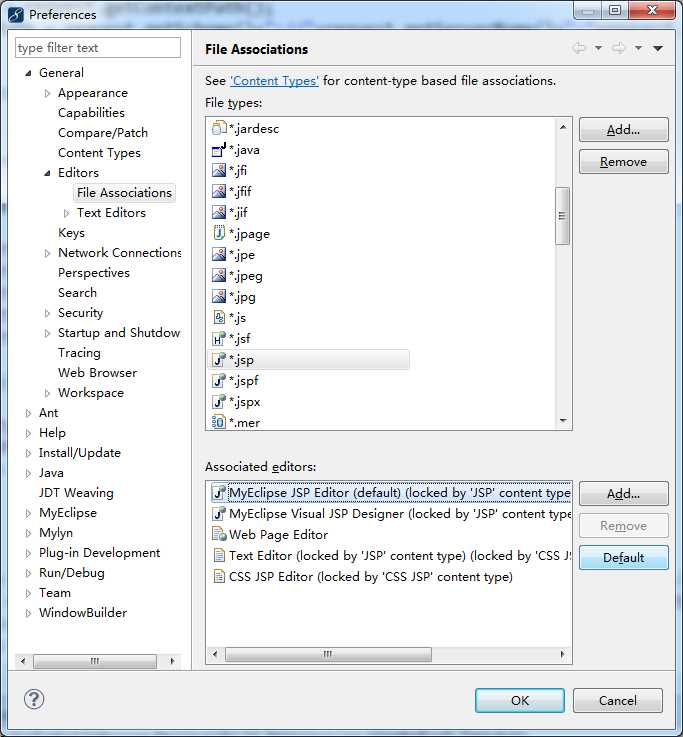683x737 pixels.
Task: Click the *.mer file icon
Action: click(219, 422)
